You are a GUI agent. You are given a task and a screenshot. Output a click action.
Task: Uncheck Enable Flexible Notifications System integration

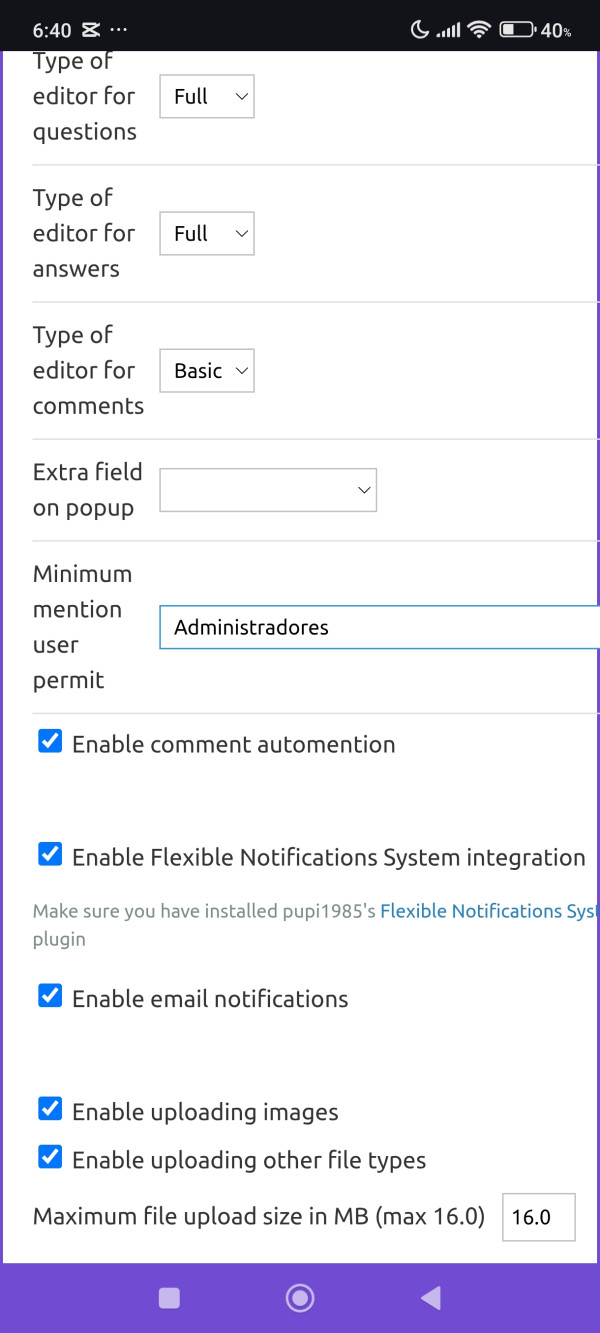50,855
